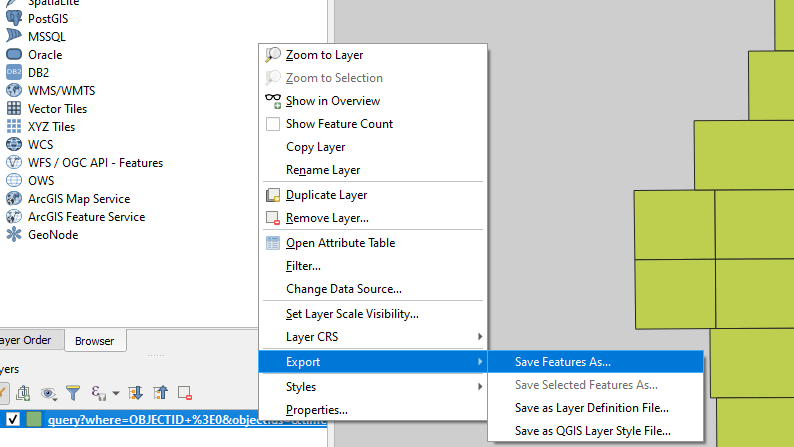
Task: Click the Vector Tiles grid icon
Action: (14, 108)
